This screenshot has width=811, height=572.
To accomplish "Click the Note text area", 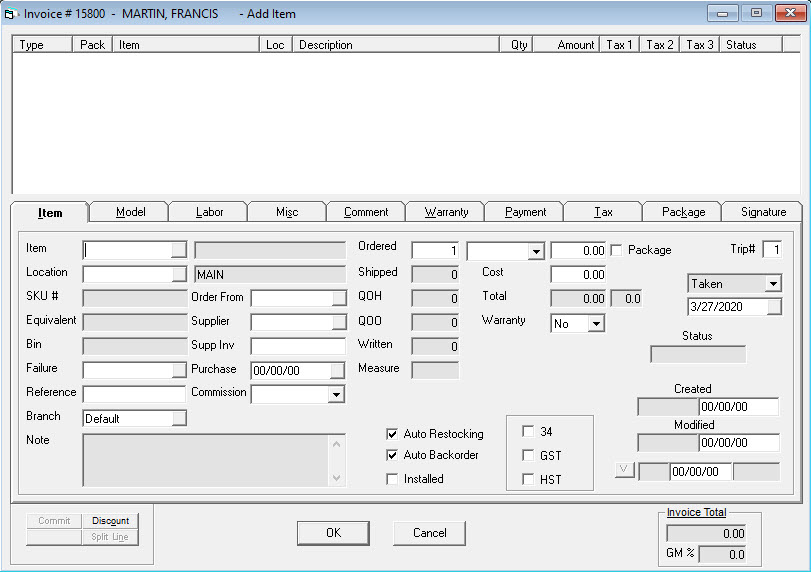I will point(205,460).
